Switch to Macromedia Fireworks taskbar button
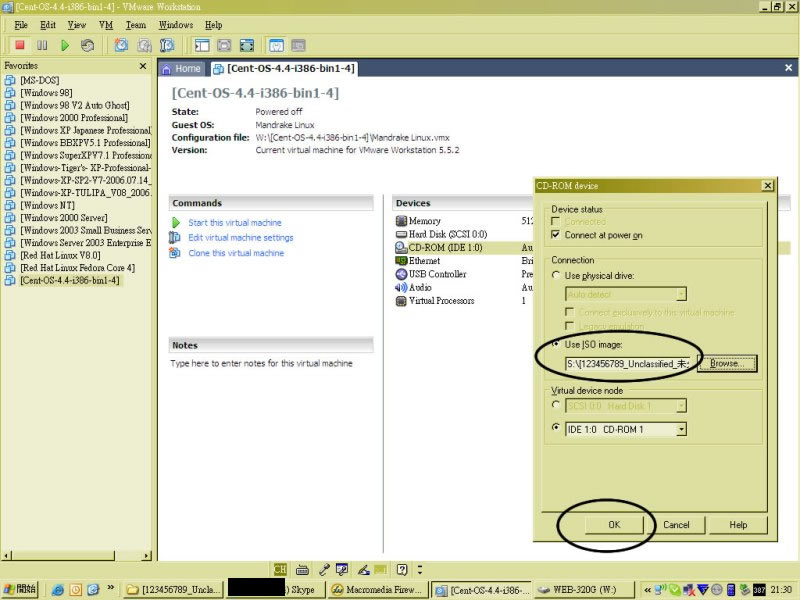The image size is (800, 600). tap(378, 590)
